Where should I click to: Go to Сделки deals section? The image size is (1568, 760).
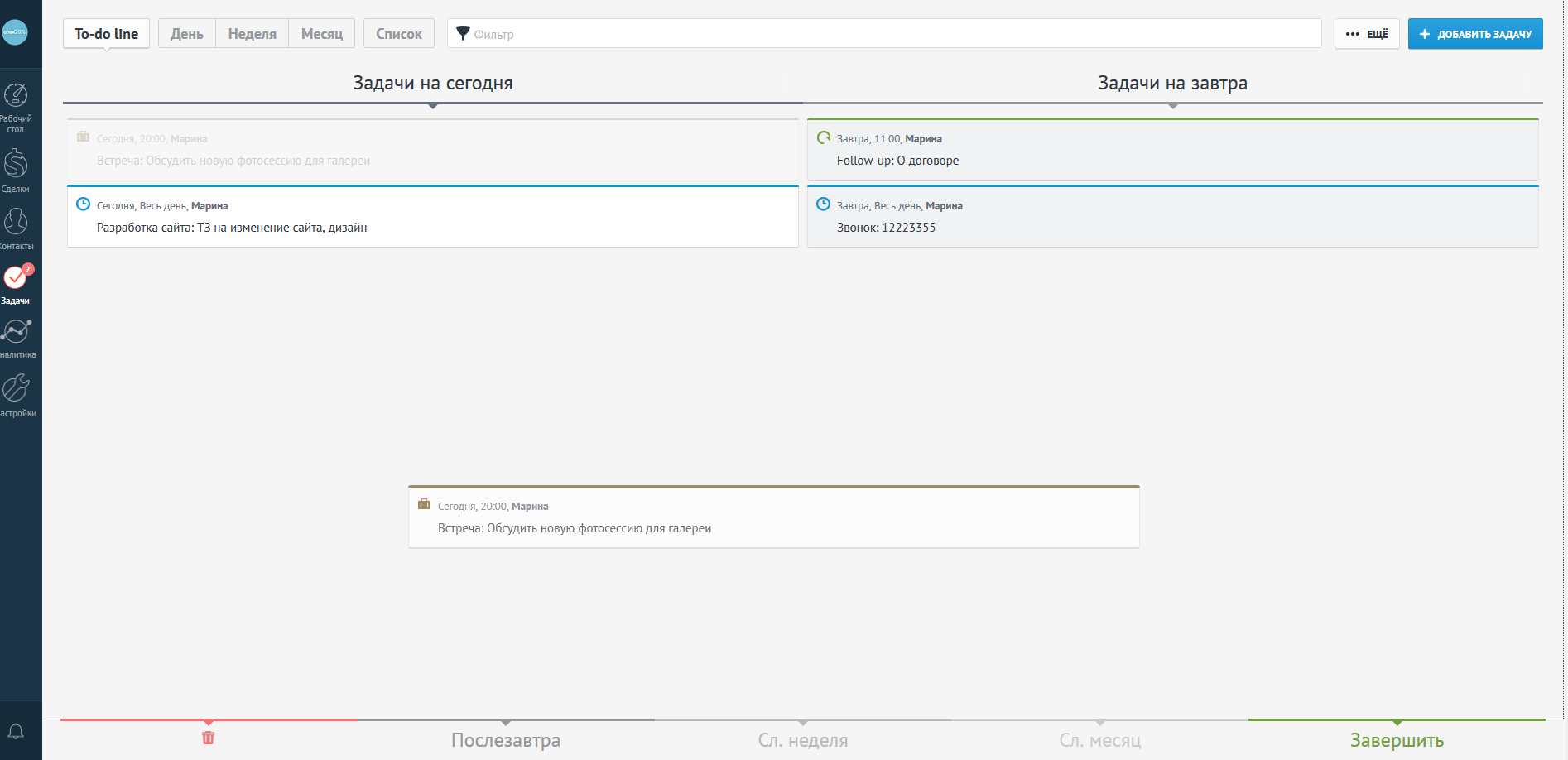click(16, 171)
